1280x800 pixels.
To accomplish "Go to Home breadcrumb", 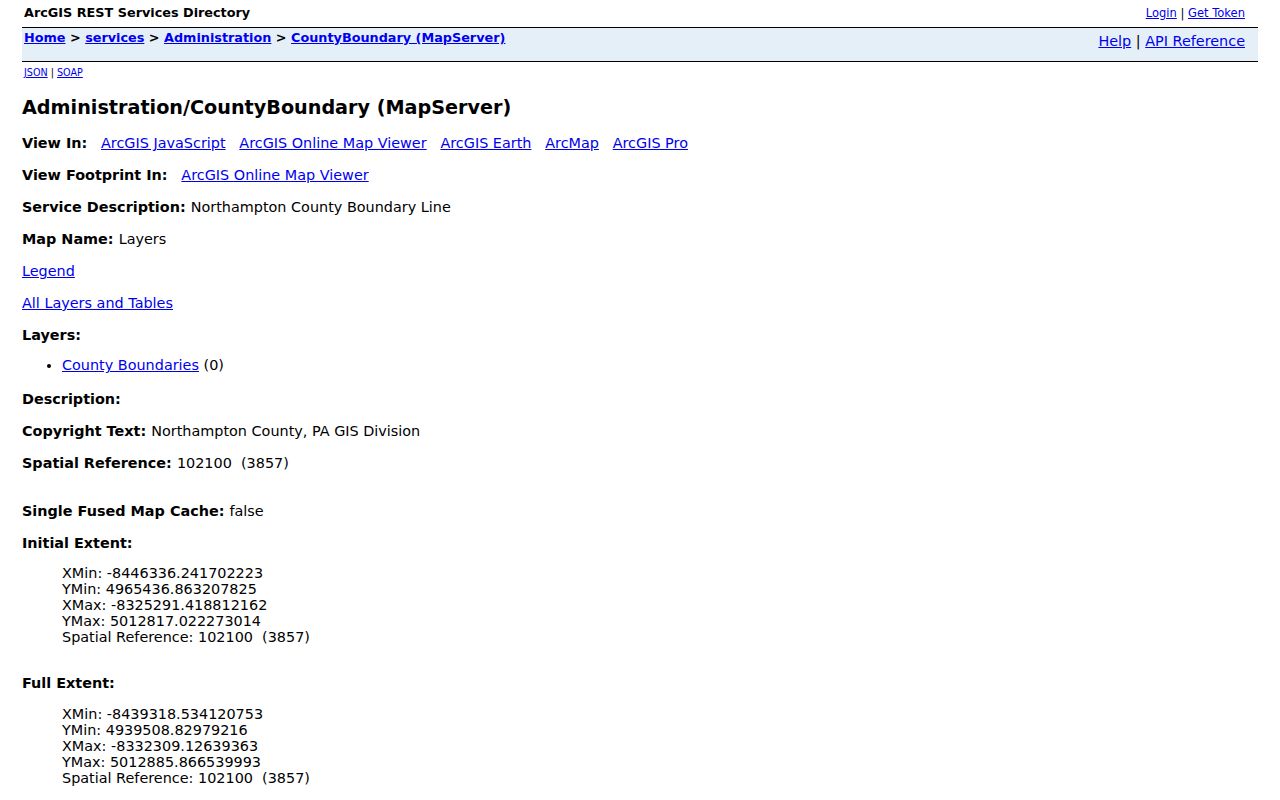I will point(45,38).
